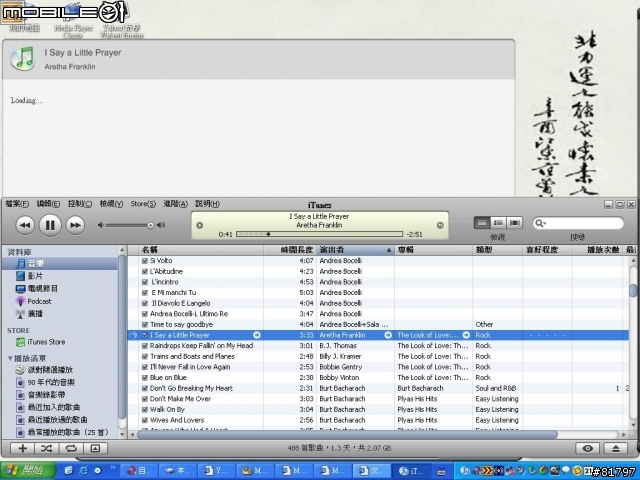Uncheck the L'Abitudine song checkbox
Image resolution: width=640 pixels, height=480 pixels.
144,271
